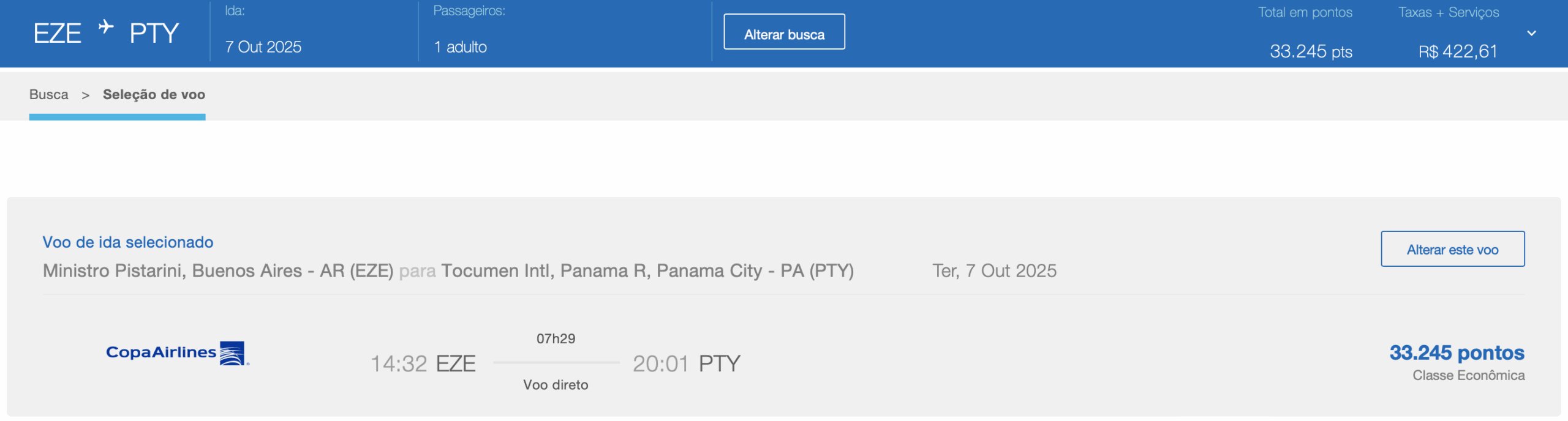Click the Copa Airlines logo
The image size is (1568, 421).
(x=178, y=353)
